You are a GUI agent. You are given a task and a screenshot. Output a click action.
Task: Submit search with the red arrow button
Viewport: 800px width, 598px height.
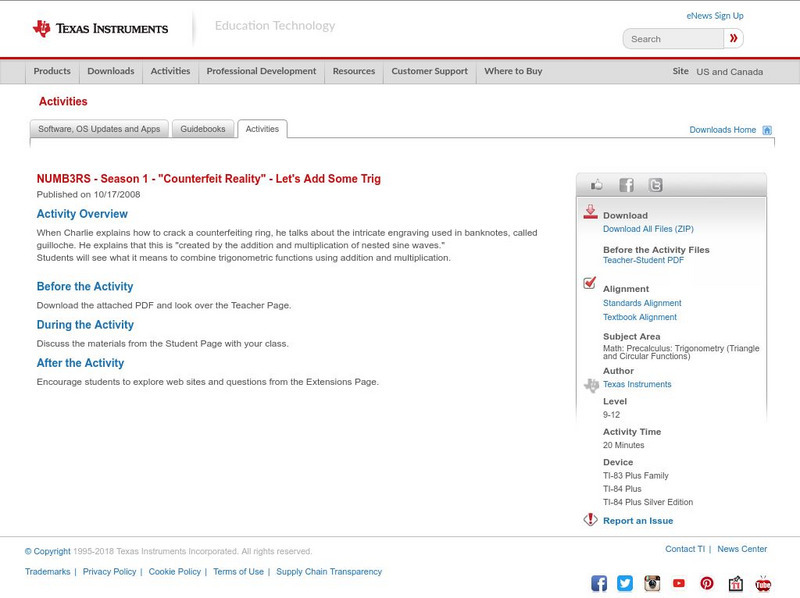coord(733,38)
